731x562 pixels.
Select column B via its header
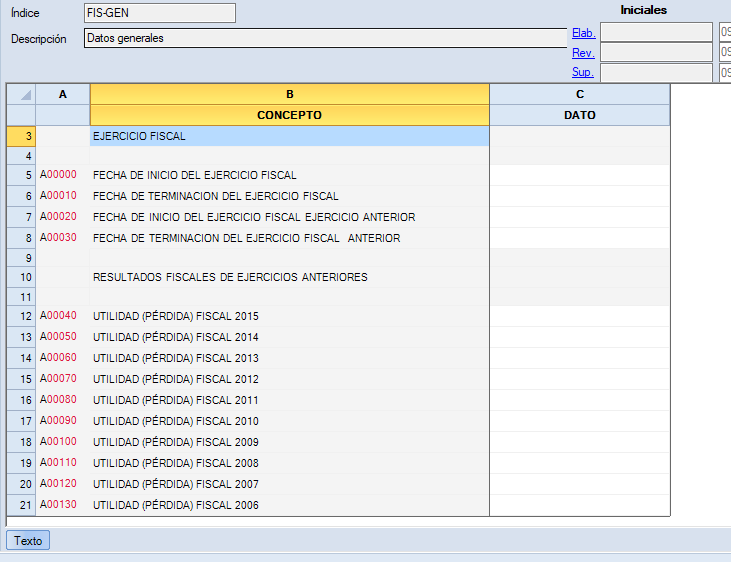tap(289, 94)
